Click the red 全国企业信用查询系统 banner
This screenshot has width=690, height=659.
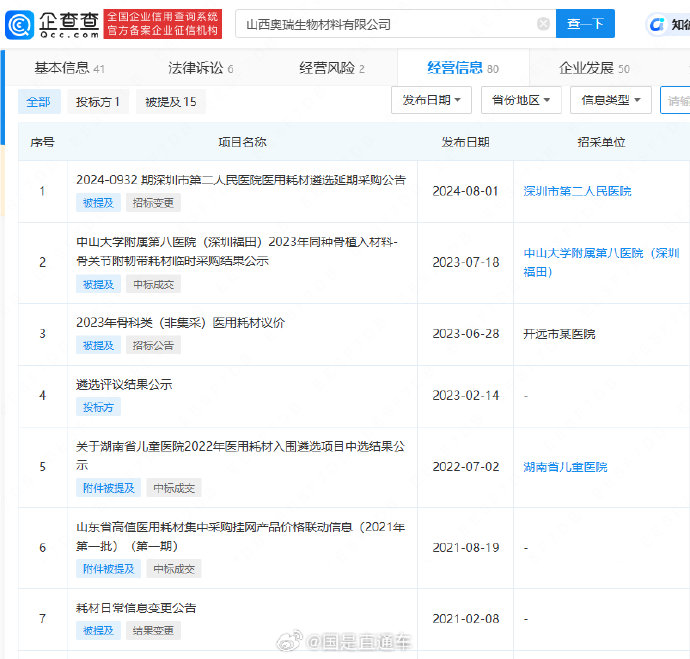(162, 24)
